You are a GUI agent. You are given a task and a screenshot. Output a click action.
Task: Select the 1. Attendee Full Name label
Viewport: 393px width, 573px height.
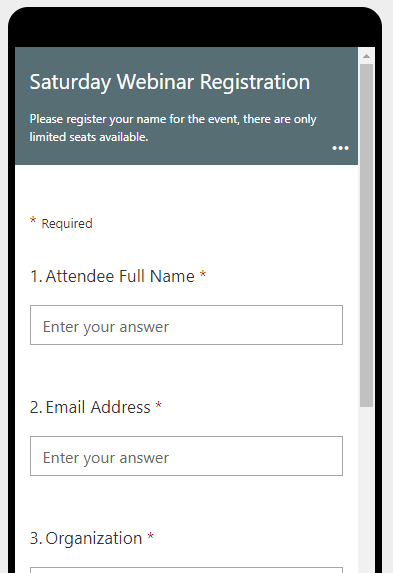(x=112, y=276)
